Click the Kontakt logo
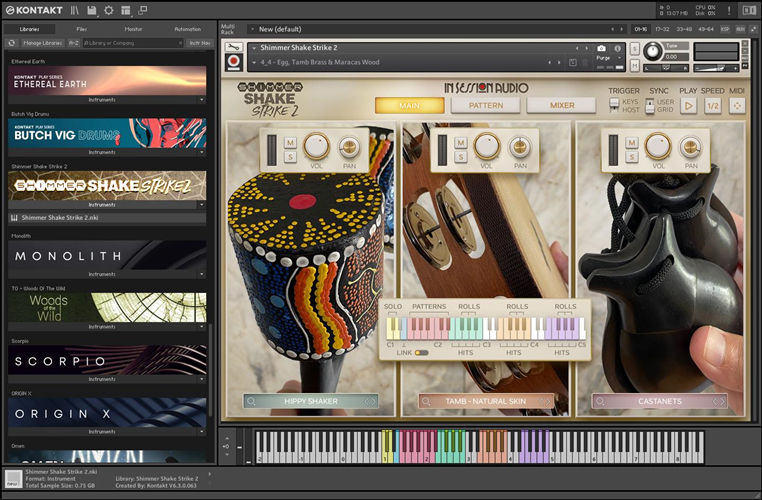Screen dimensions: 762x500 [35, 10]
